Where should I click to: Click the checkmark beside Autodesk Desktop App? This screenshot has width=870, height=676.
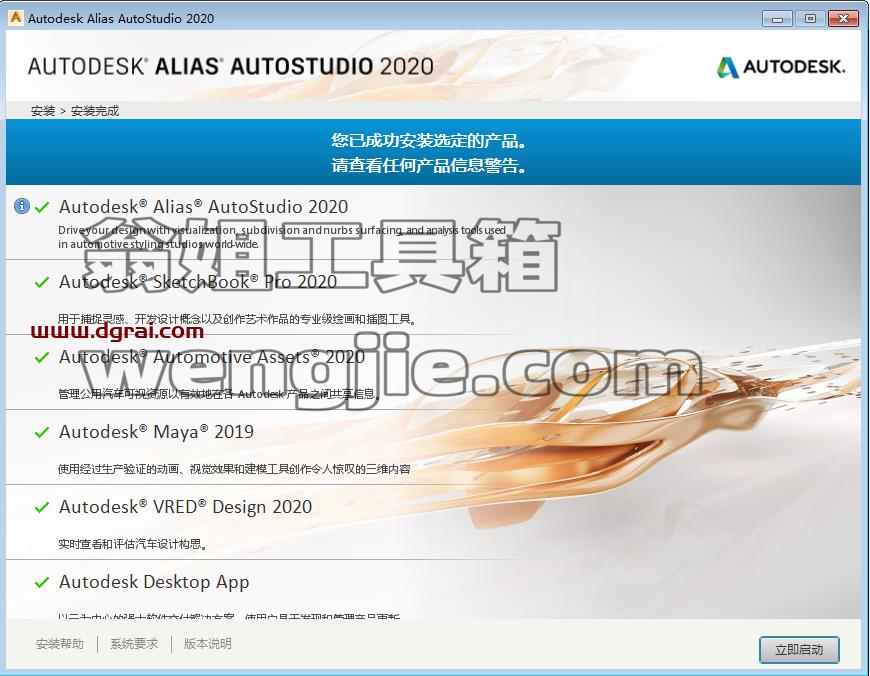[x=42, y=582]
